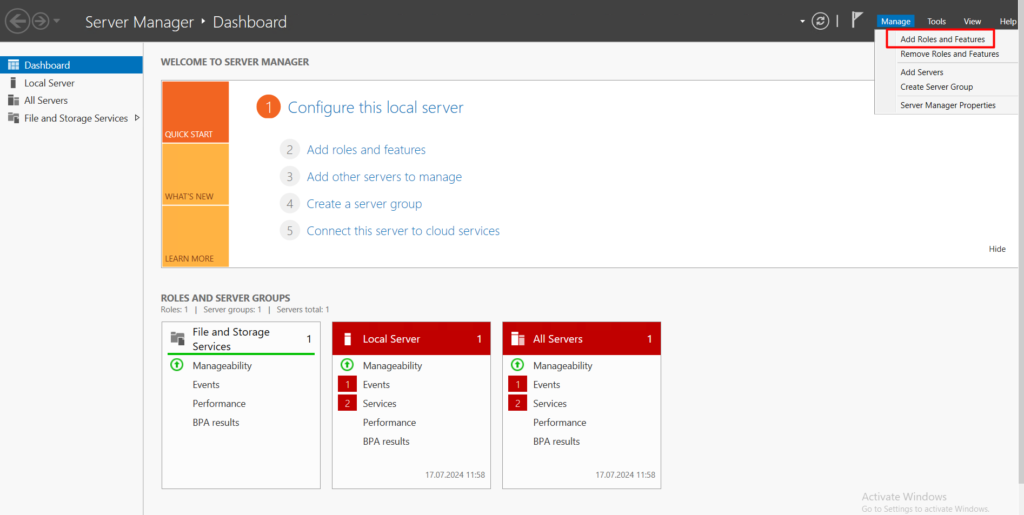Open Performance in All Servers tile
Viewport: 1024px width, 515px height.
click(x=560, y=422)
